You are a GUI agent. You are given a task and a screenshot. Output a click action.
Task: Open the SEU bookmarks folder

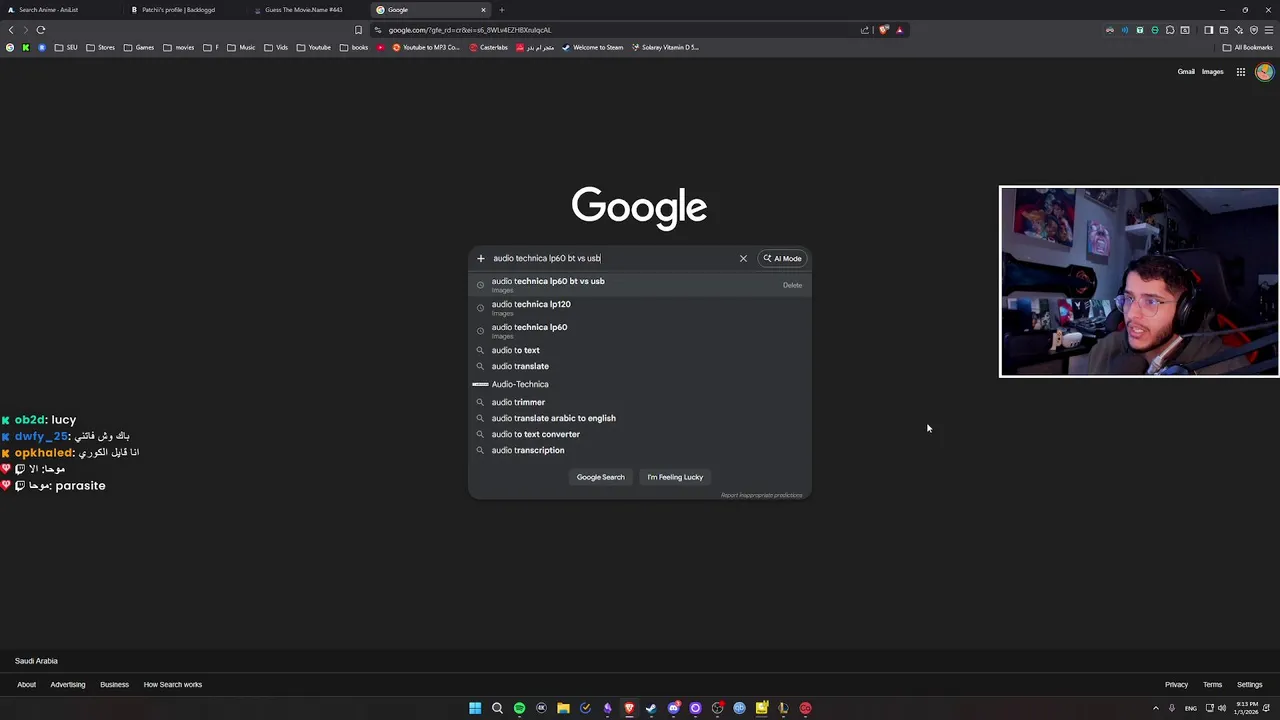pos(66,47)
